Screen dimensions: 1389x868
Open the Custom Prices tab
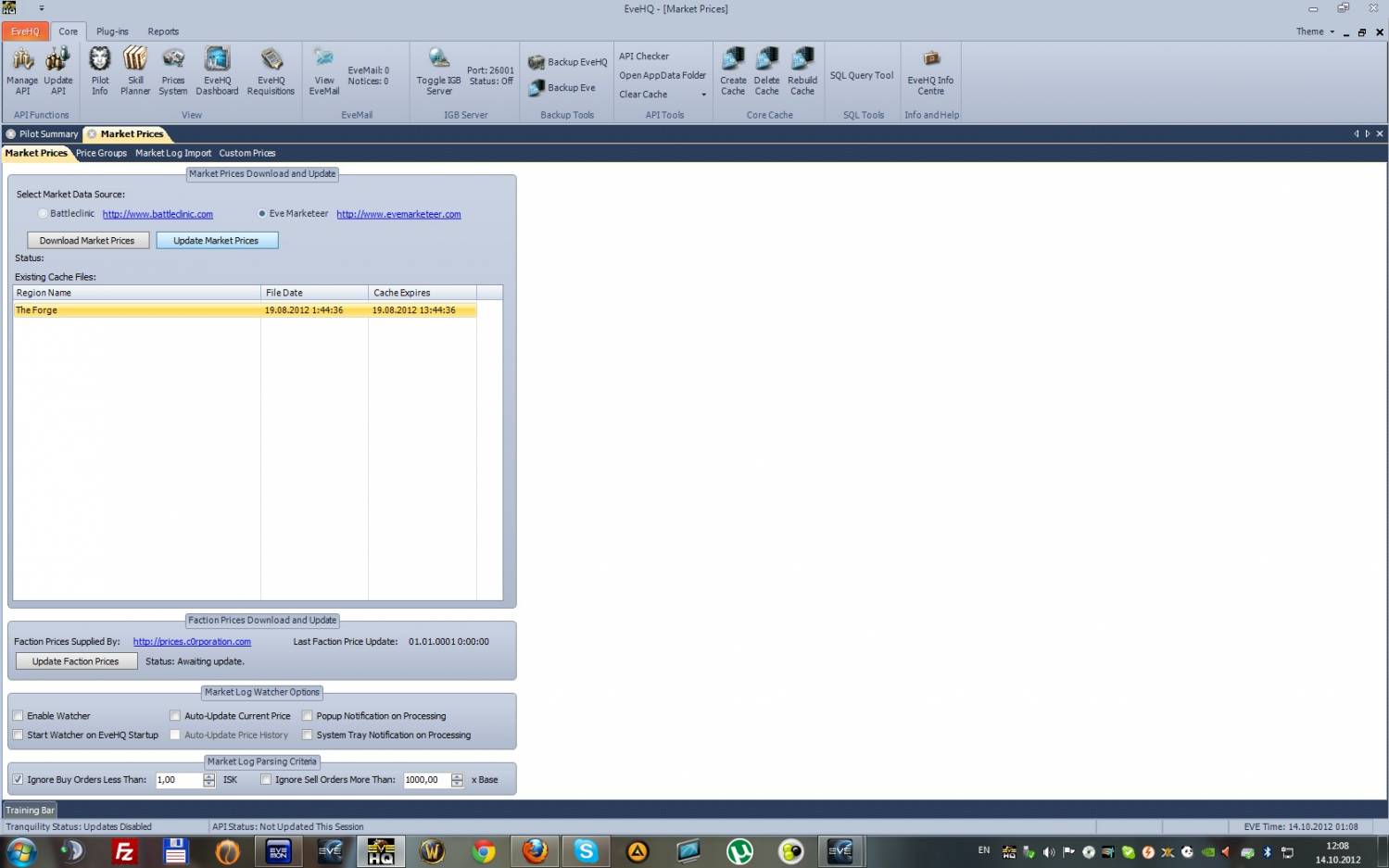pos(247,154)
